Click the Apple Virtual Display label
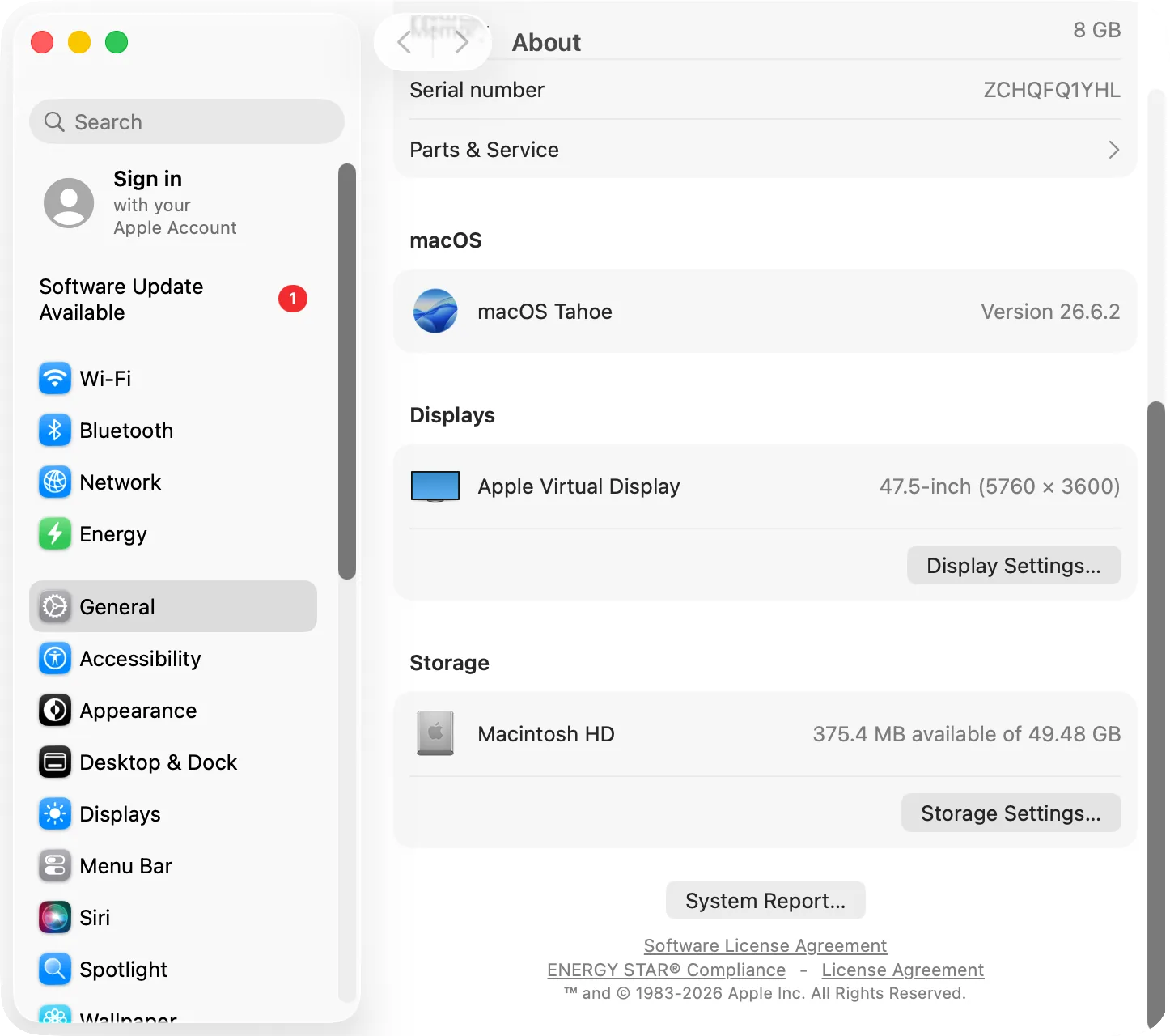1170x1036 pixels. (579, 486)
